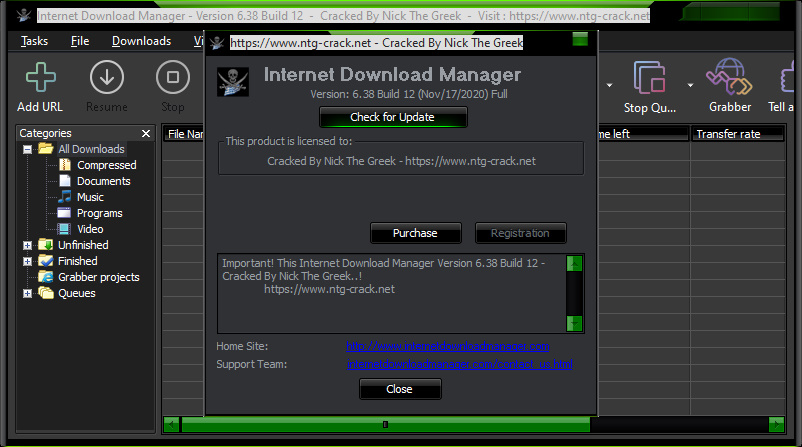
Task: Click the pirate skull icon in the main title bar
Action: pos(23,15)
